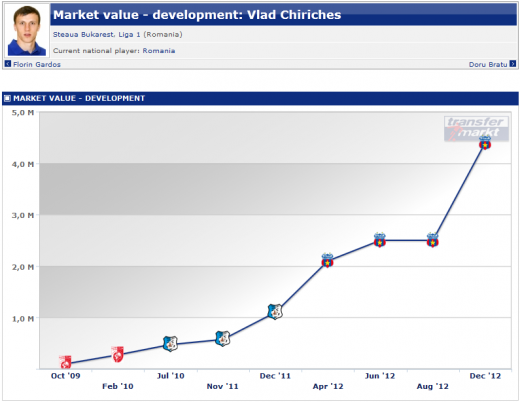Click the Feb '10 red club crest marker
This screenshot has width=520, height=402.
pyautogui.click(x=118, y=354)
